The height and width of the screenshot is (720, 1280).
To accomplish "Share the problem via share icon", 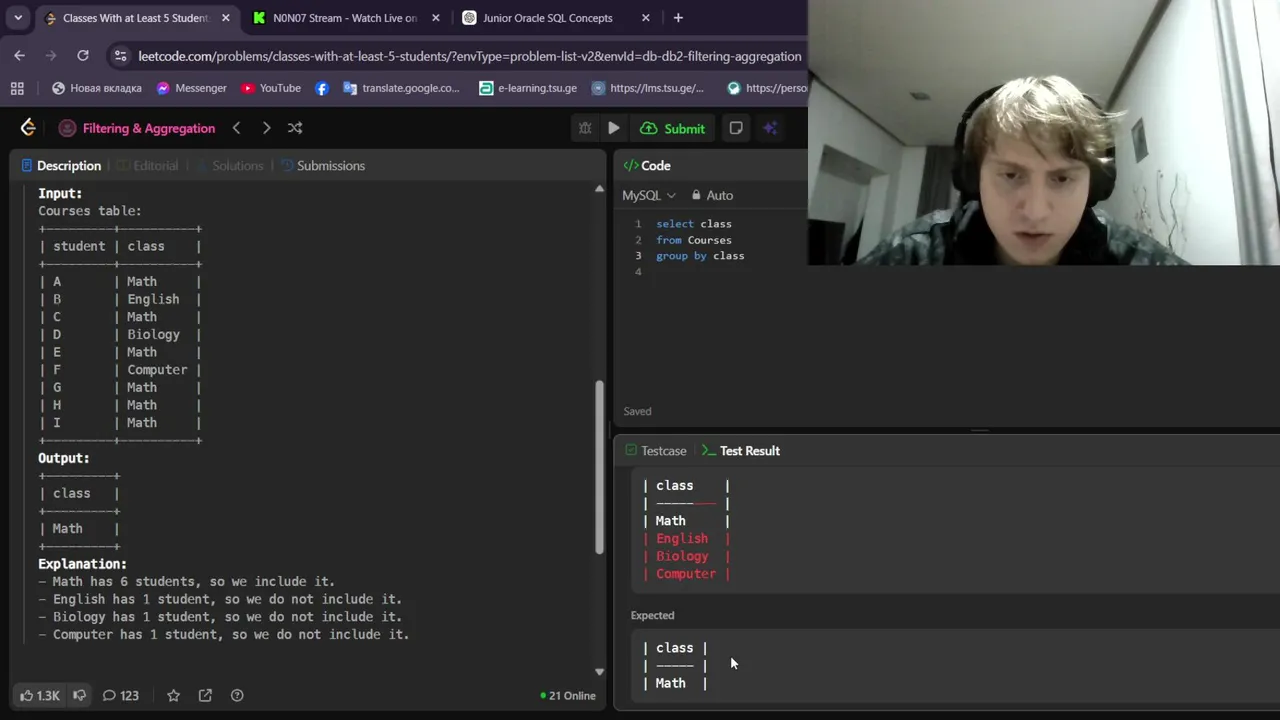I will 205,696.
